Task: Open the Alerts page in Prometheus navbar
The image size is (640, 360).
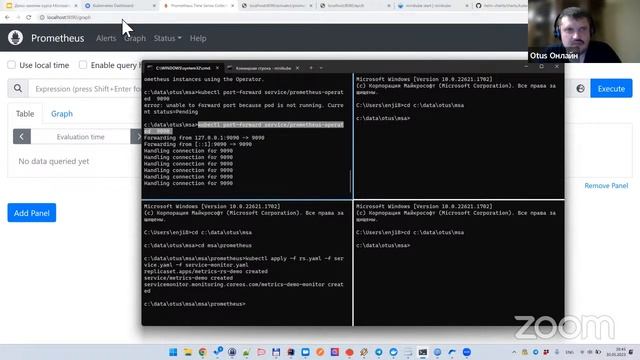Action: (x=106, y=38)
